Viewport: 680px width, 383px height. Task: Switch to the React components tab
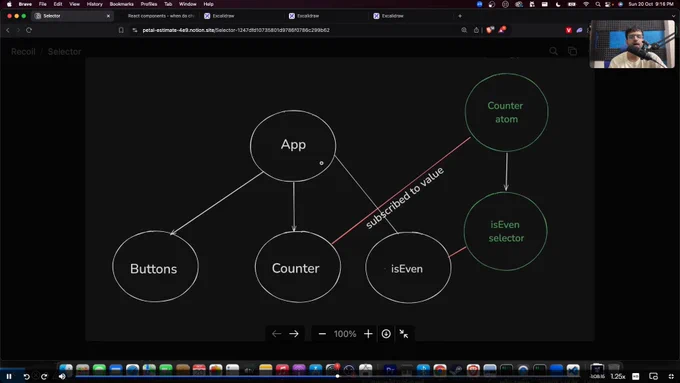click(x=160, y=16)
